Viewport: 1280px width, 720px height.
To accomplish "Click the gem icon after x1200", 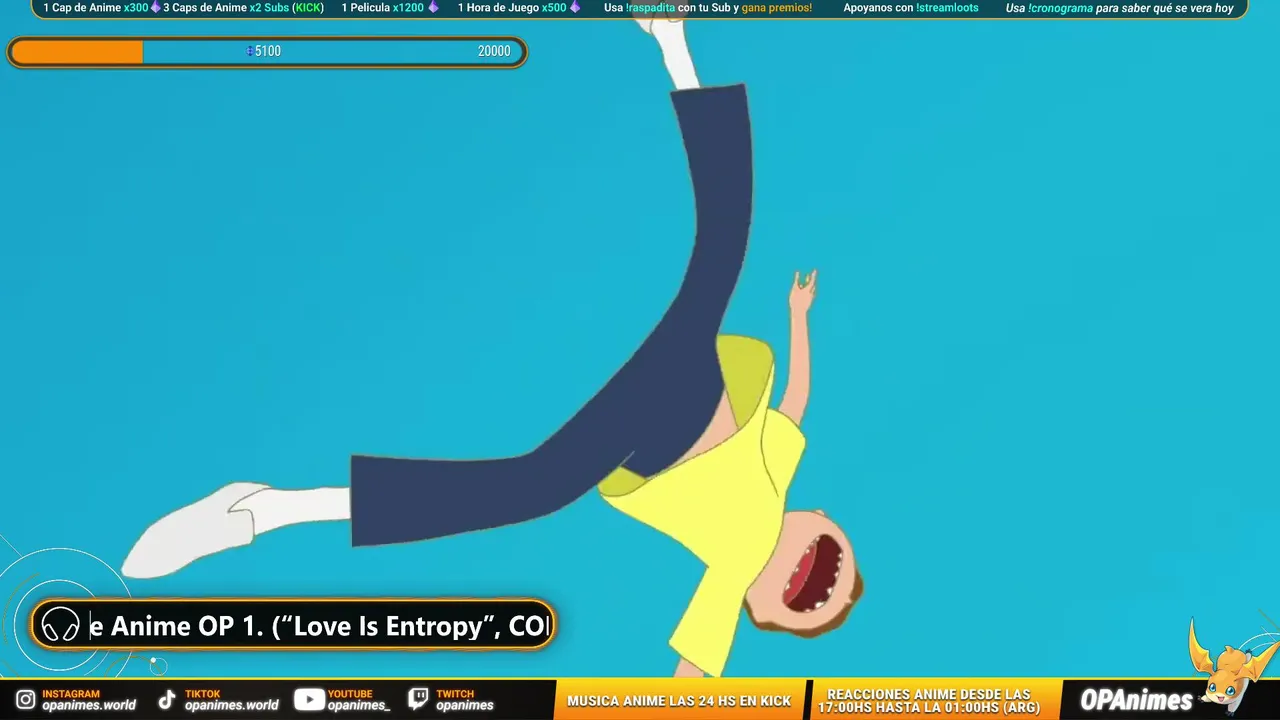I will (433, 8).
